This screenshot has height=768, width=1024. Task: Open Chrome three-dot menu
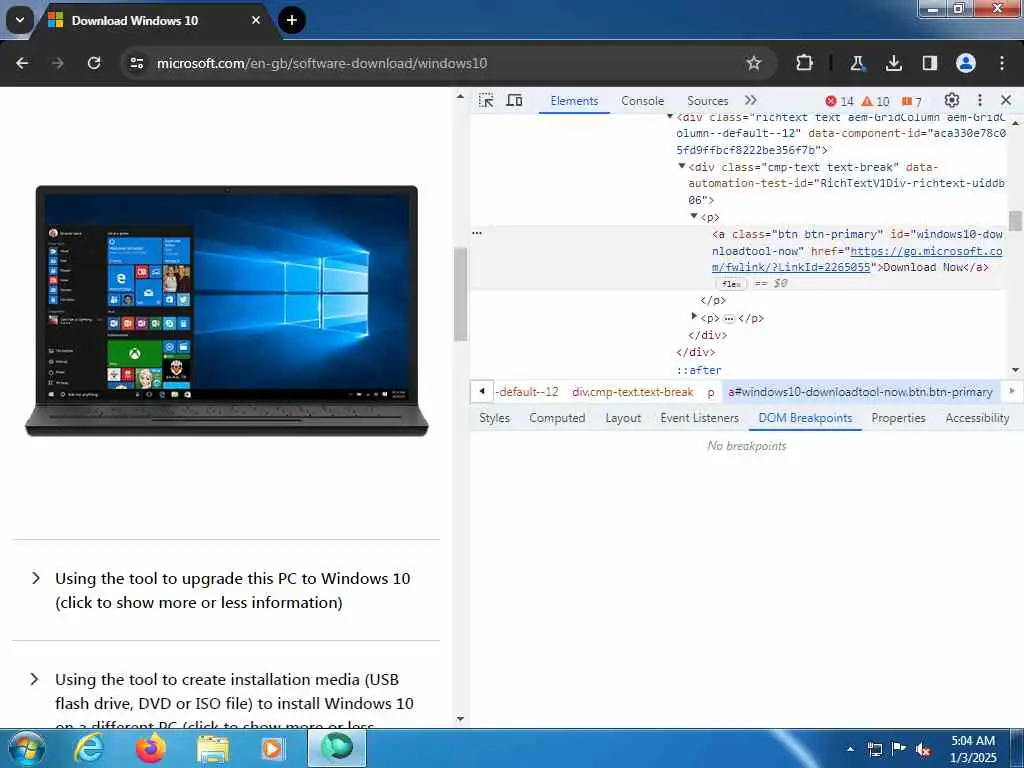coord(1002,63)
